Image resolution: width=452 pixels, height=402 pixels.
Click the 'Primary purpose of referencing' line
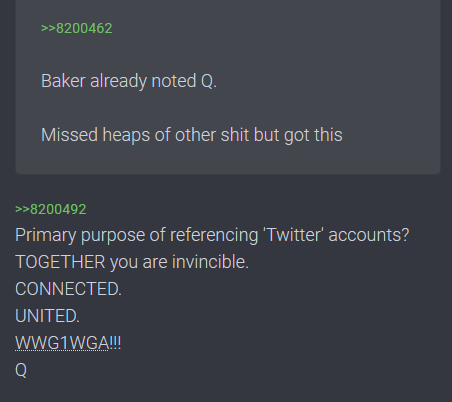coord(212,235)
